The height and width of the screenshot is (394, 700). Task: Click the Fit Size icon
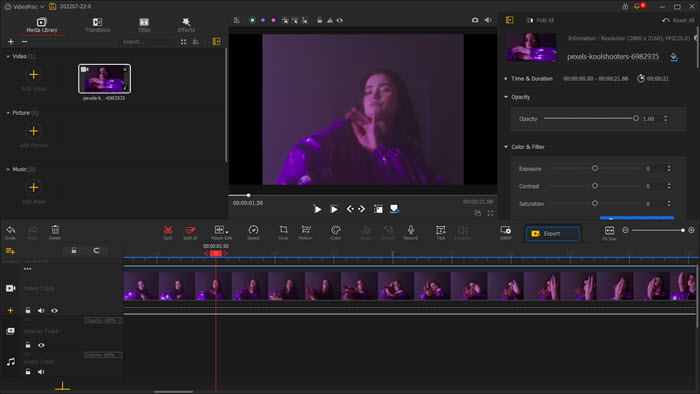(609, 232)
